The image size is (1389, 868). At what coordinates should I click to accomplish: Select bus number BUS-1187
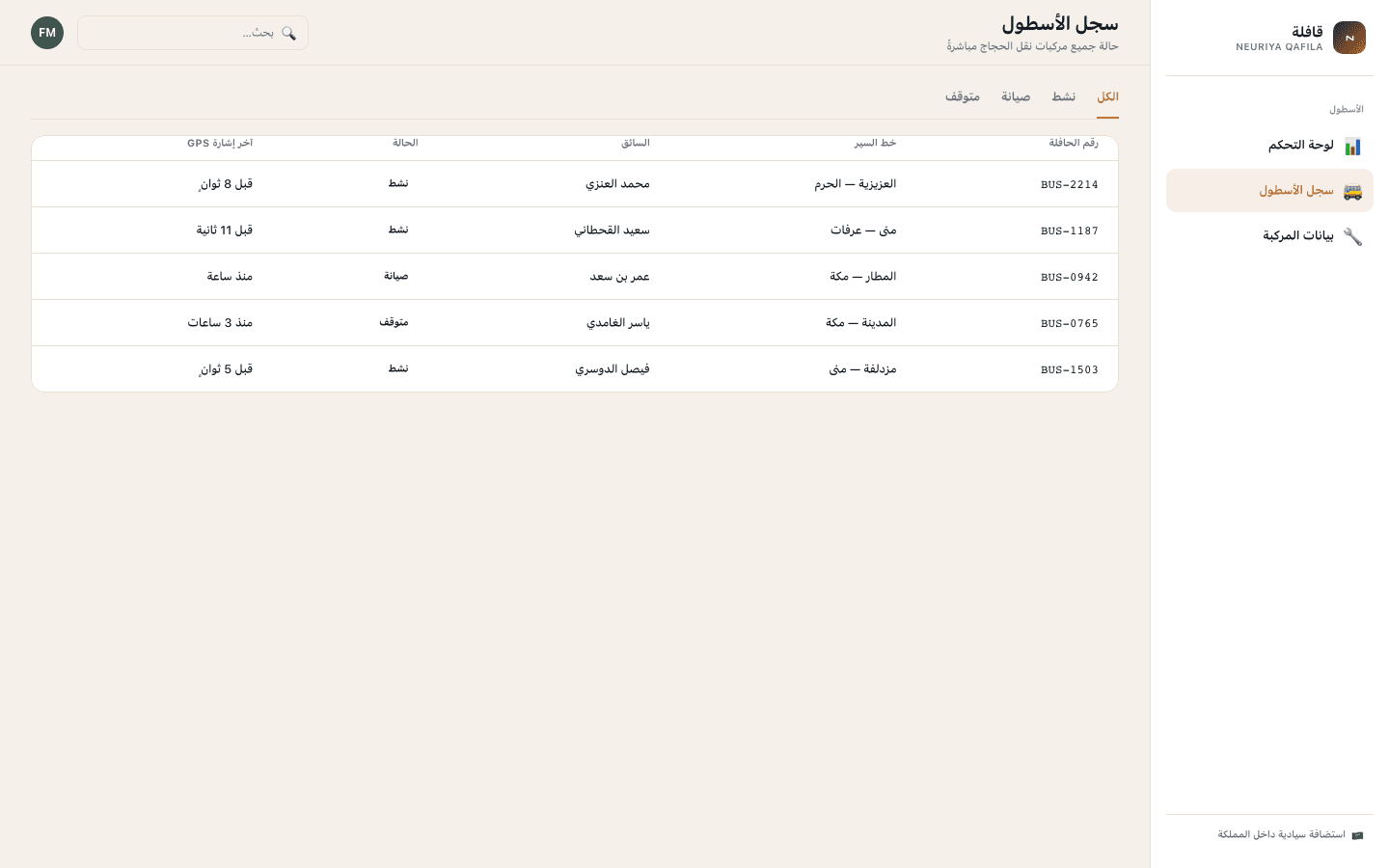1070,231
